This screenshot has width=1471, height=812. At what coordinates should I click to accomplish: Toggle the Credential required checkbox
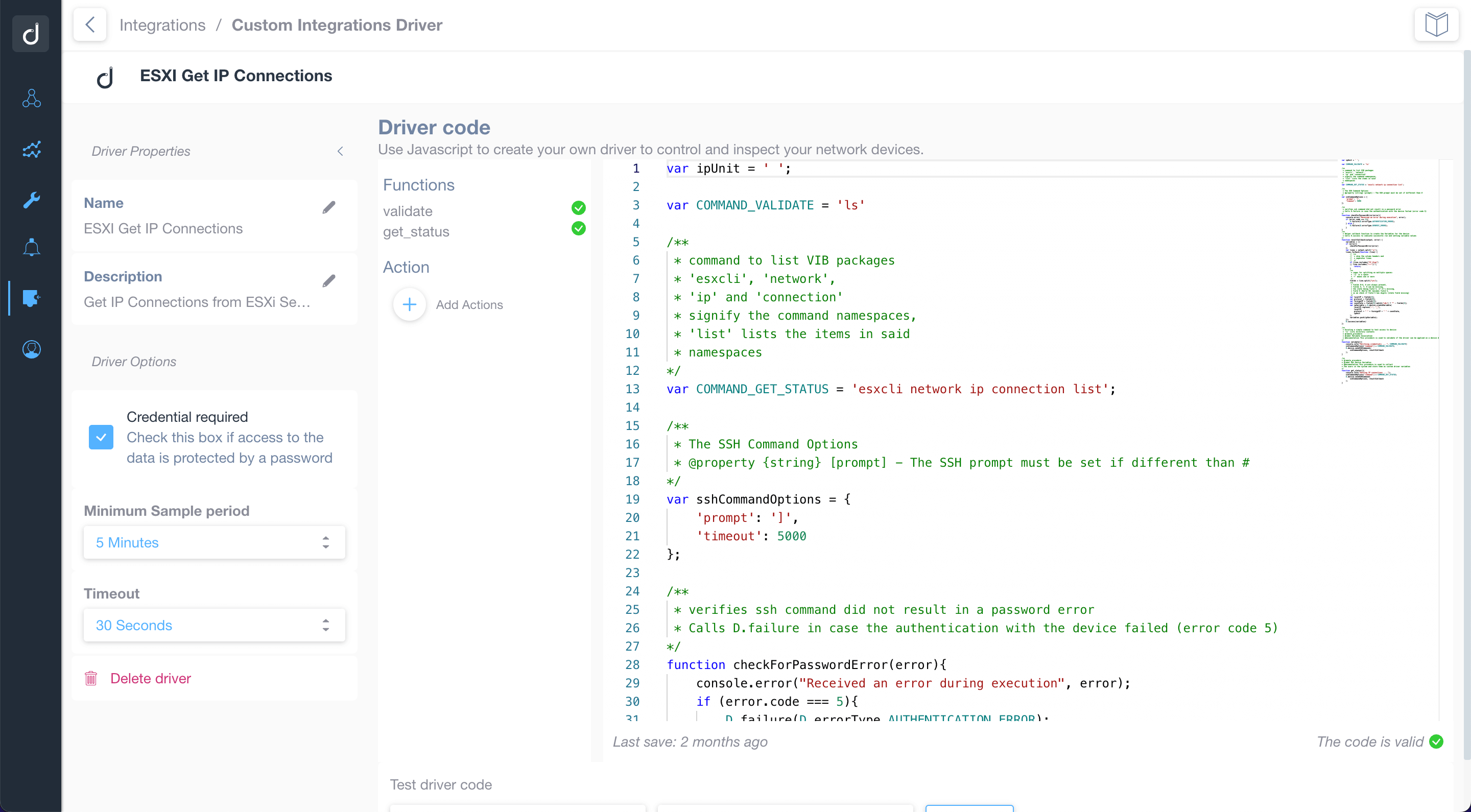click(x=101, y=437)
